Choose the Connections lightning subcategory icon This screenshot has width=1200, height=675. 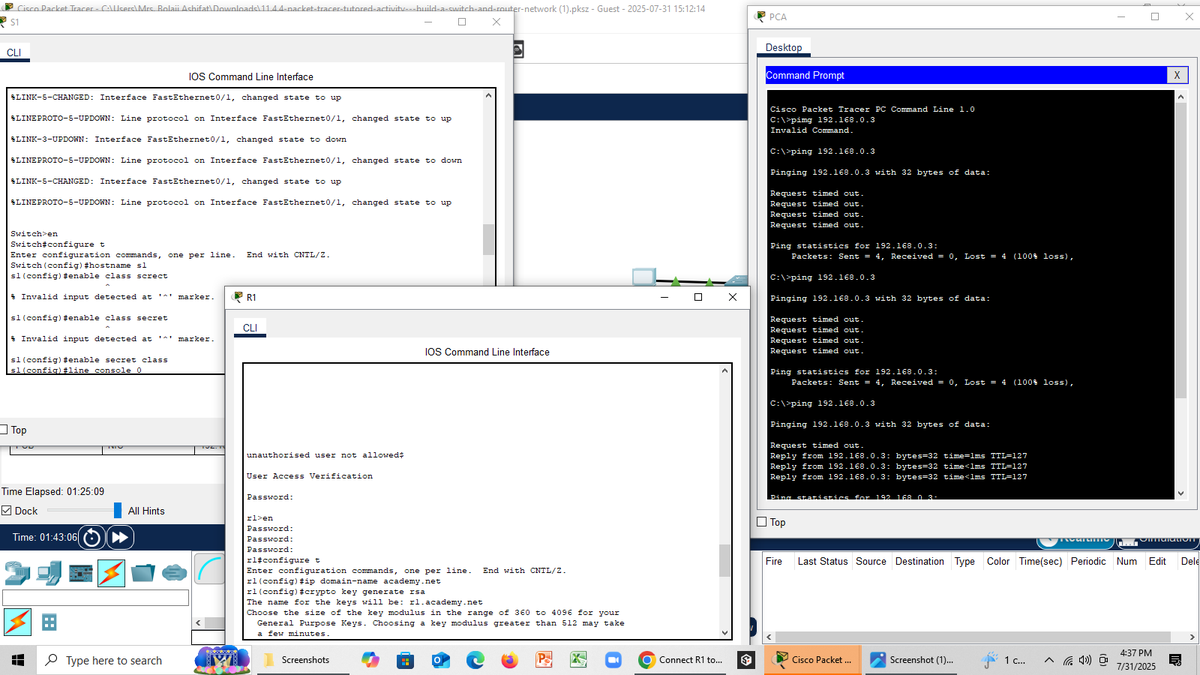click(x=17, y=622)
